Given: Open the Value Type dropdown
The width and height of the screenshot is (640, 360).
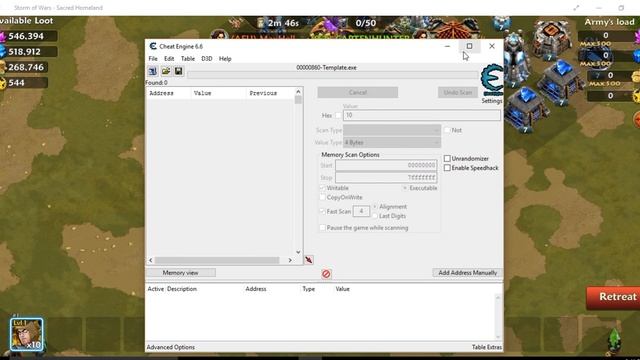Looking at the screenshot, I should pyautogui.click(x=392, y=142).
